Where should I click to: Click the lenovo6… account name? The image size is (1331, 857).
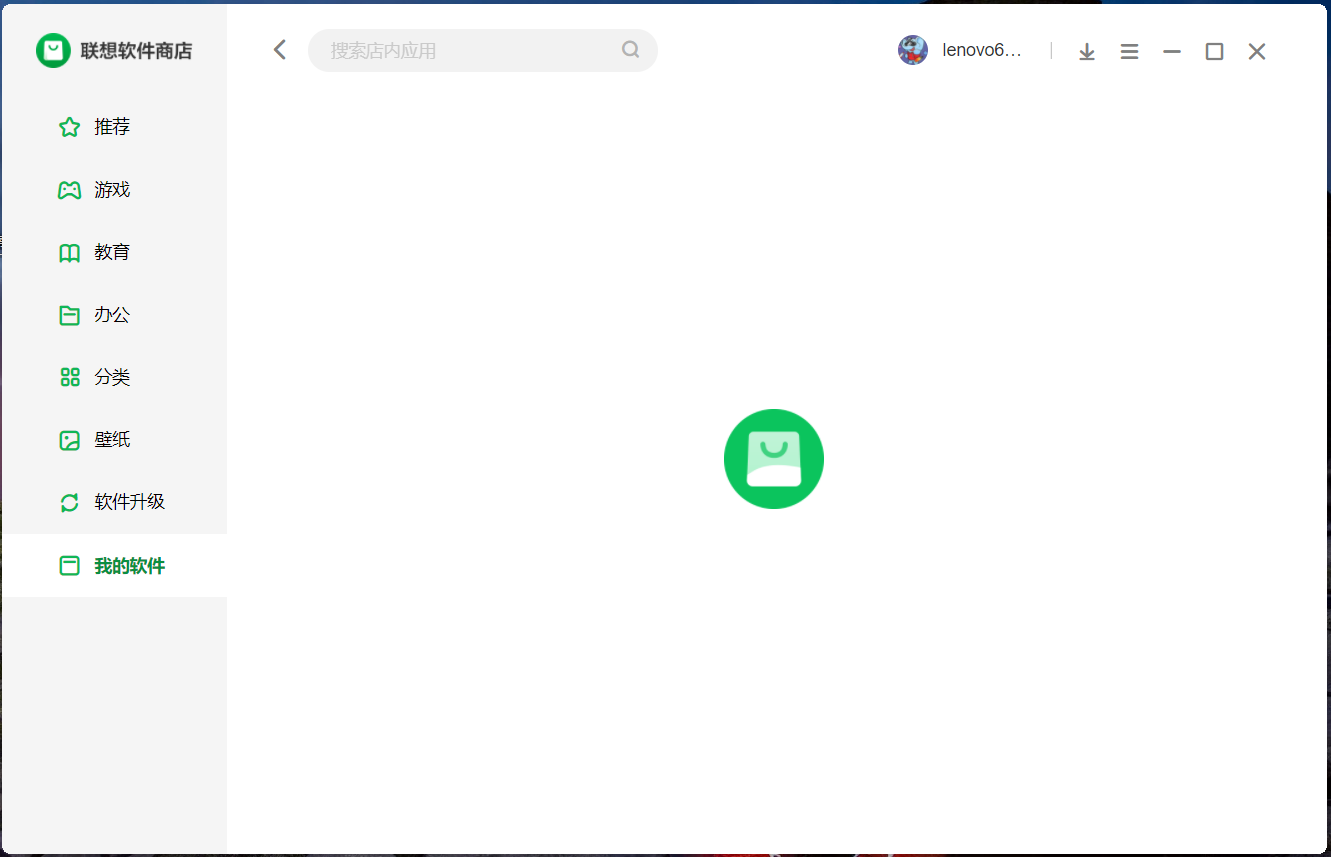click(982, 51)
